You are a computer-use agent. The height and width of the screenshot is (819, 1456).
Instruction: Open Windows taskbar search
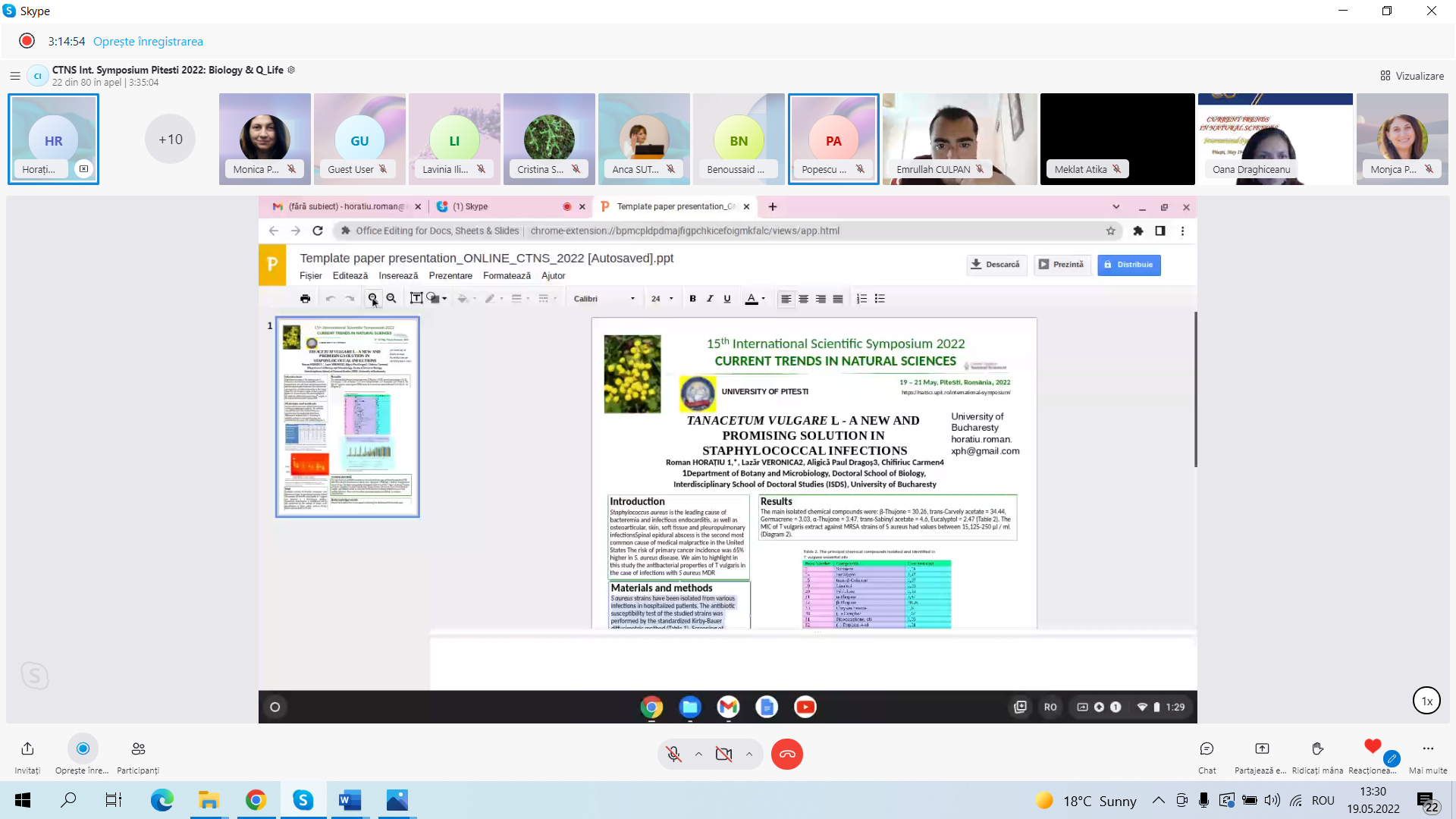(x=68, y=800)
